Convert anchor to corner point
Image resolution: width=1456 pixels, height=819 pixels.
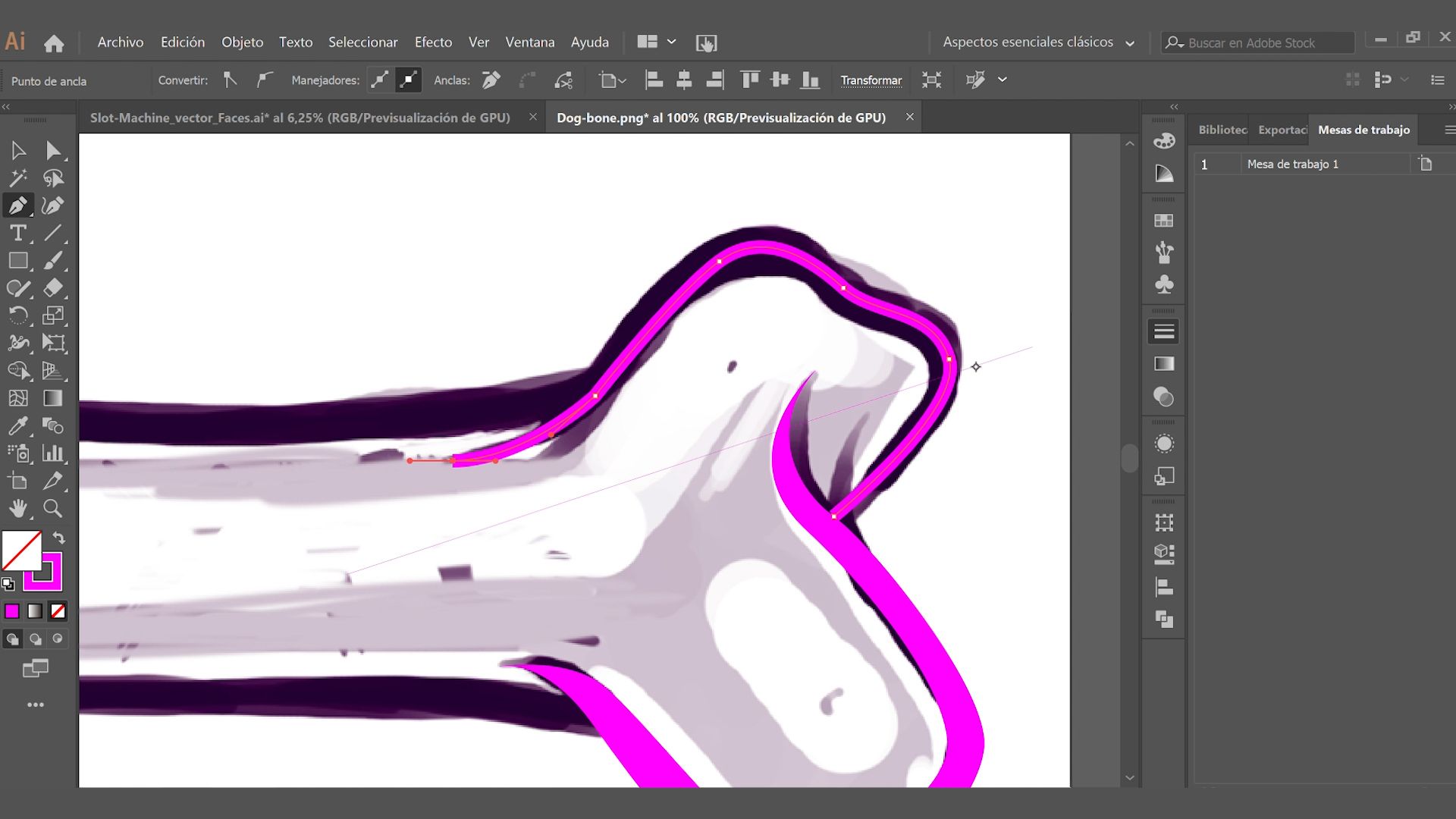coord(230,80)
